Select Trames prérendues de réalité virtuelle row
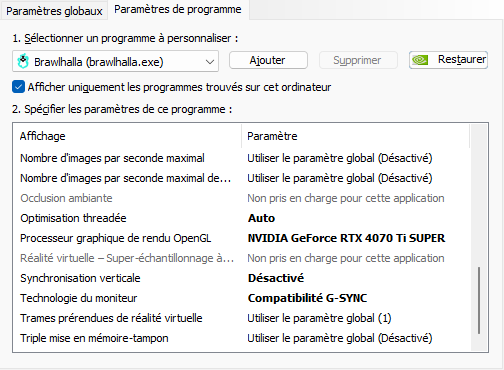The width and height of the screenshot is (504, 370). (242, 318)
